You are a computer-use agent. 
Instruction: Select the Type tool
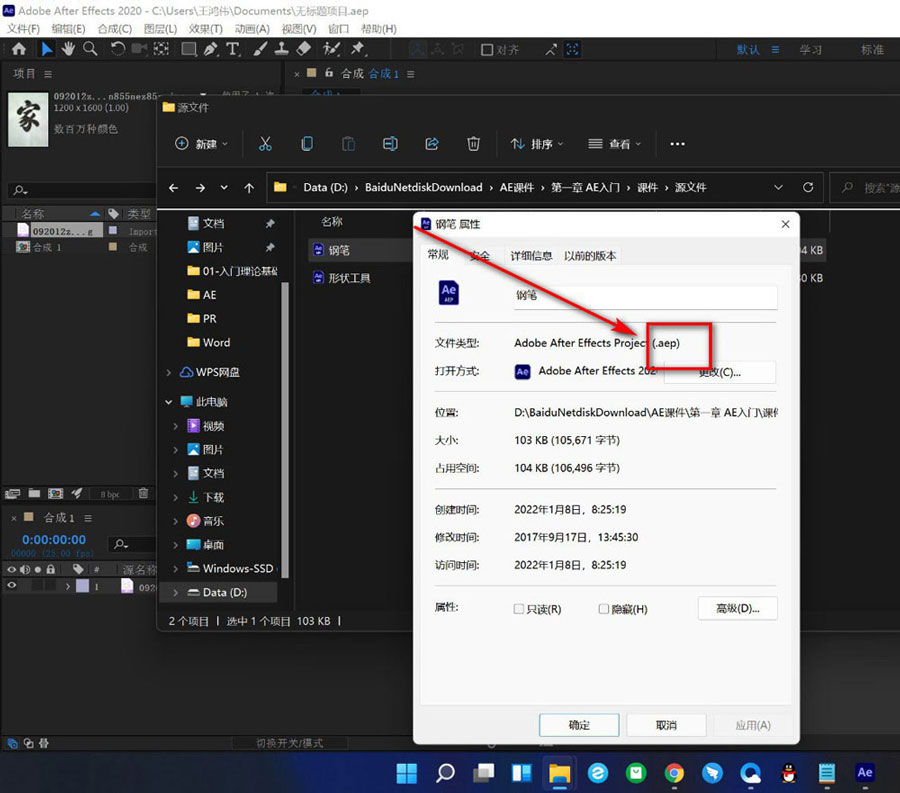233,49
